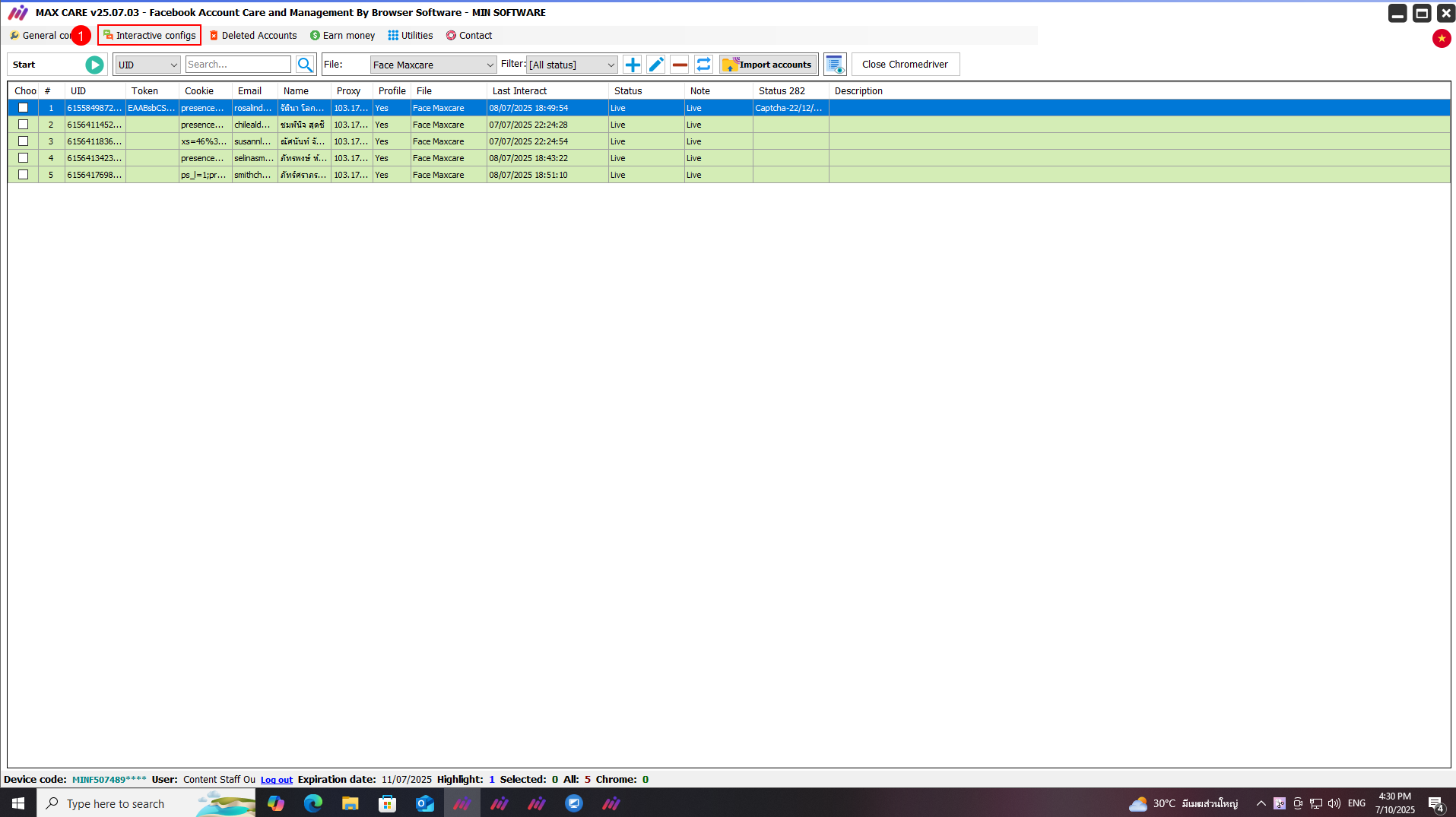The height and width of the screenshot is (817, 1456).
Task: Open the Earn money menu
Action: [343, 36]
